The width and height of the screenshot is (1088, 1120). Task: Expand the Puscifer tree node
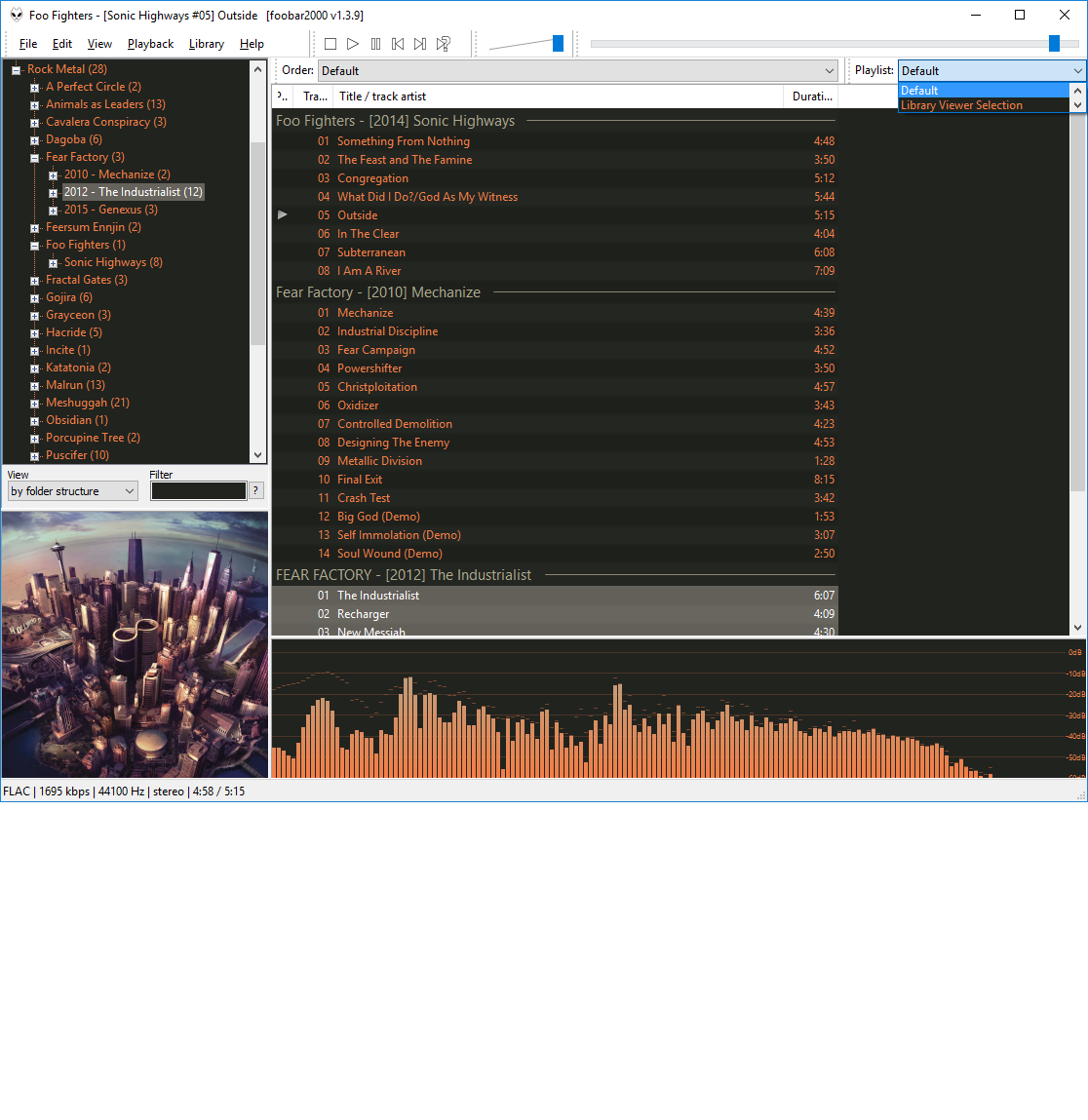pyautogui.click(x=34, y=456)
